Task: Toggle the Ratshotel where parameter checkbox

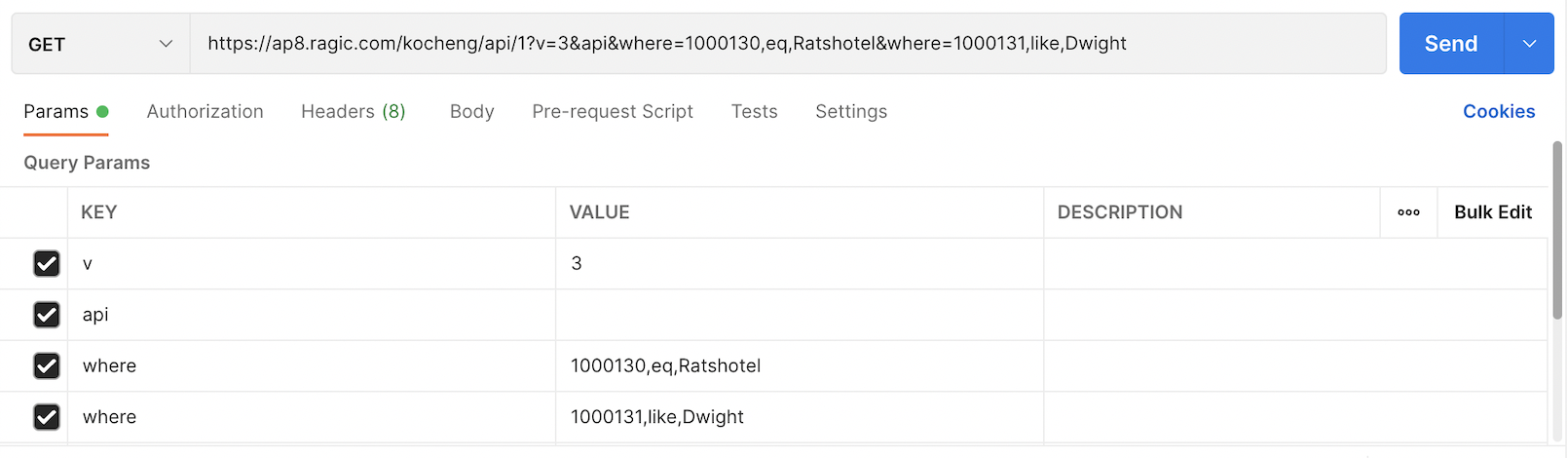Action: click(47, 366)
